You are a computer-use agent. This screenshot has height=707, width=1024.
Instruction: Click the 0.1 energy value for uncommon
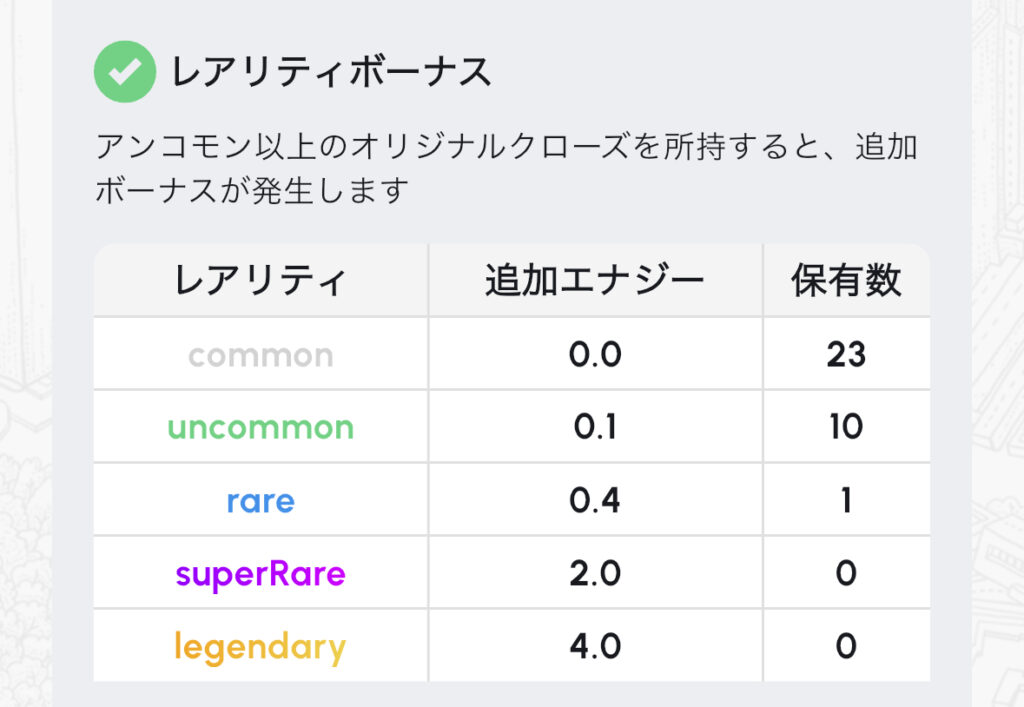pos(595,428)
